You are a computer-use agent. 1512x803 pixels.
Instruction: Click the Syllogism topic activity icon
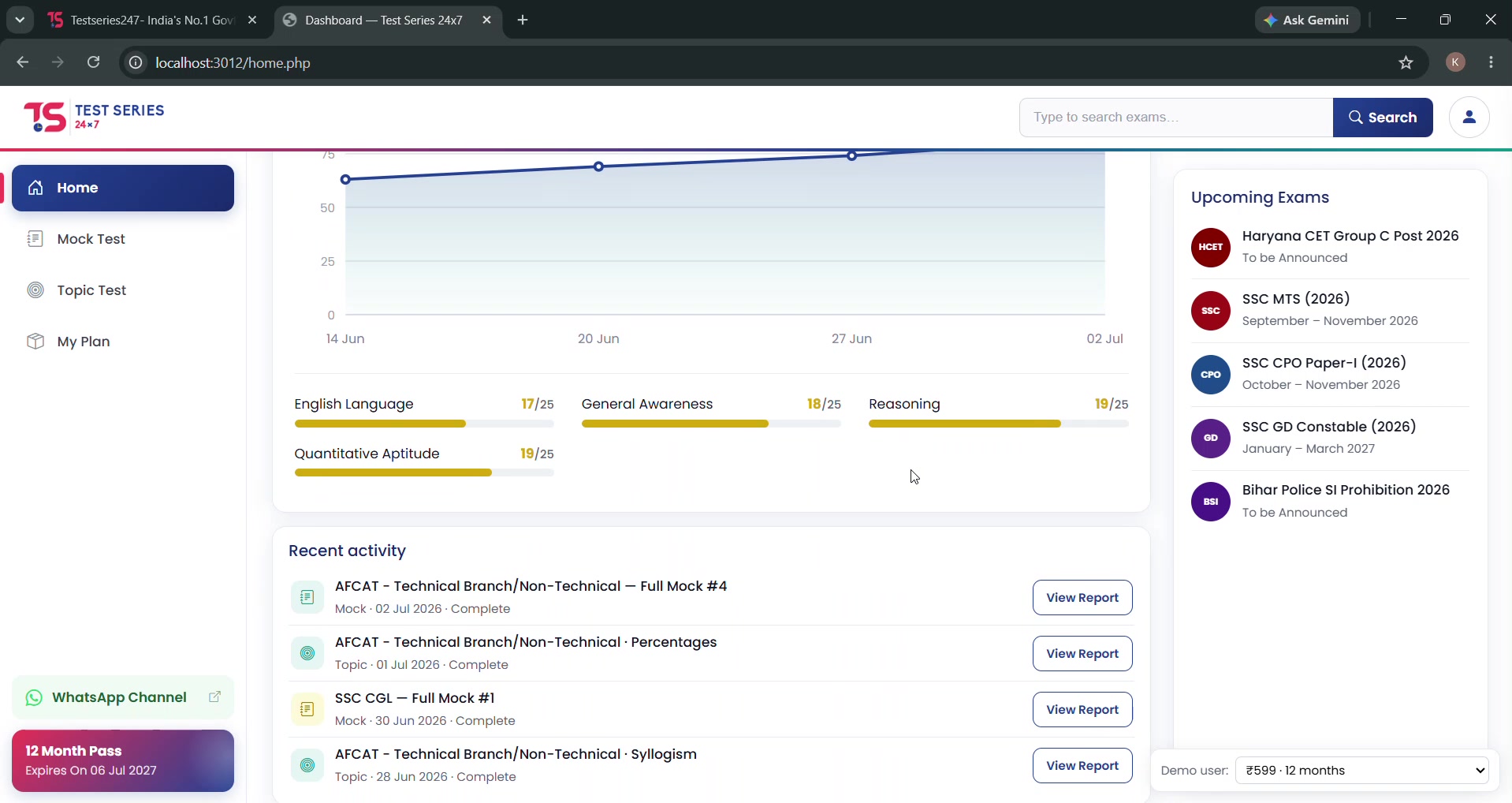(307, 765)
